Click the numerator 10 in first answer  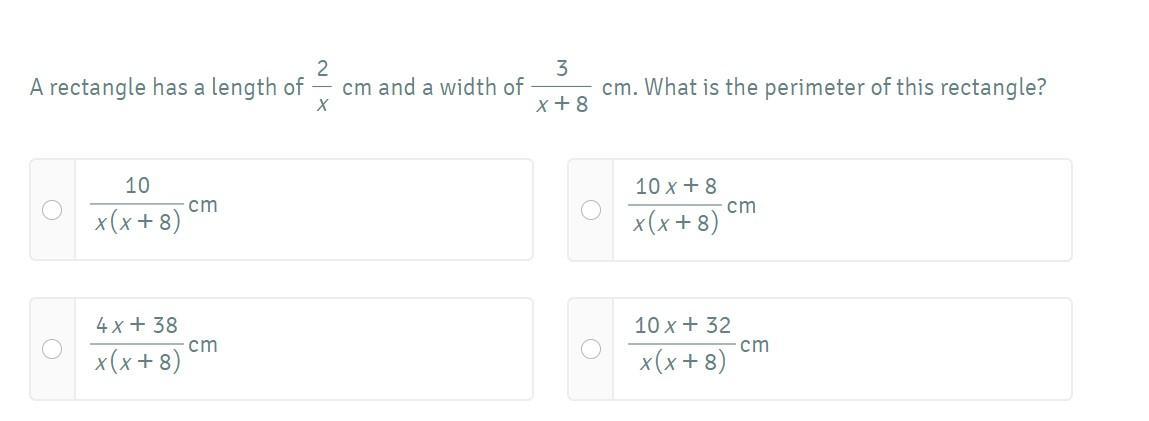coord(137,186)
